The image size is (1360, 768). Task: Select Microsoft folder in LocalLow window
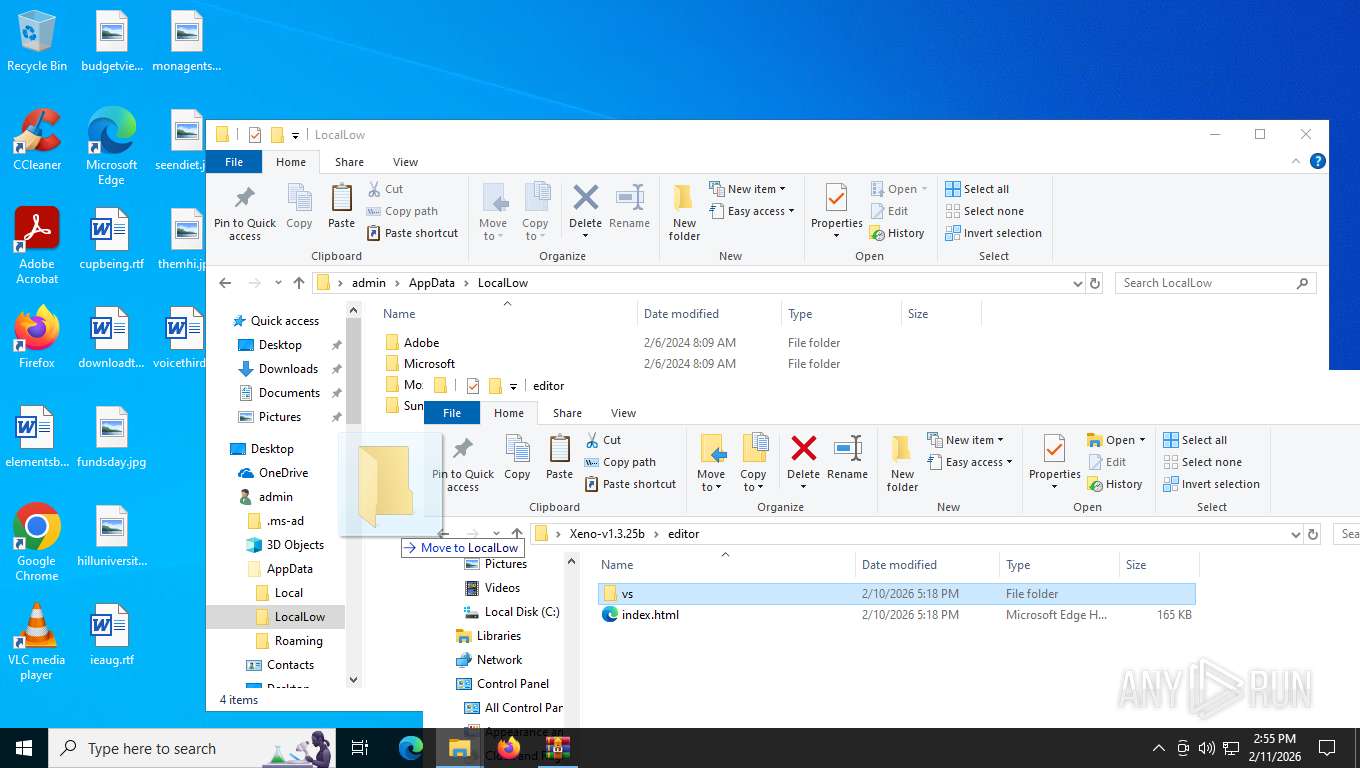click(429, 364)
